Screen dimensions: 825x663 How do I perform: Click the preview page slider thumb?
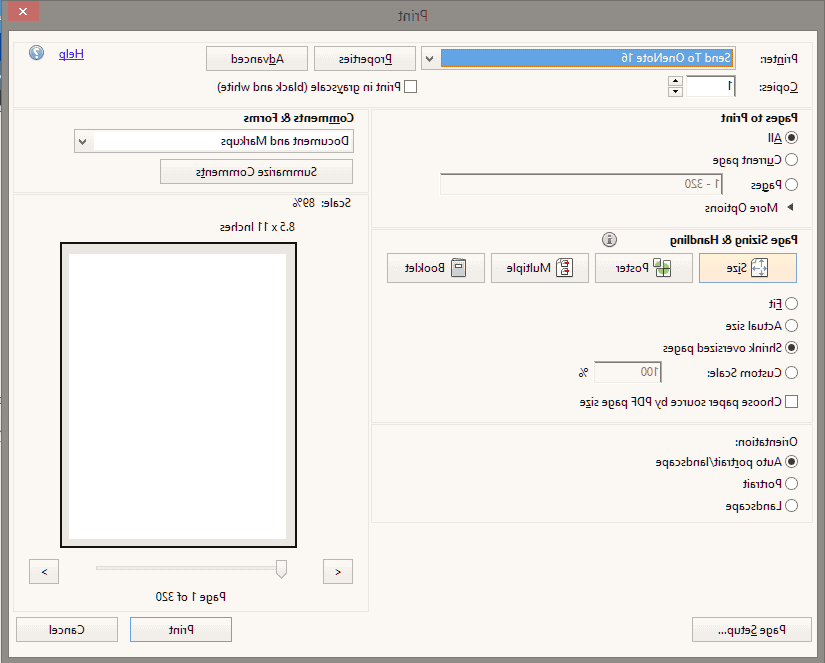(x=281, y=569)
